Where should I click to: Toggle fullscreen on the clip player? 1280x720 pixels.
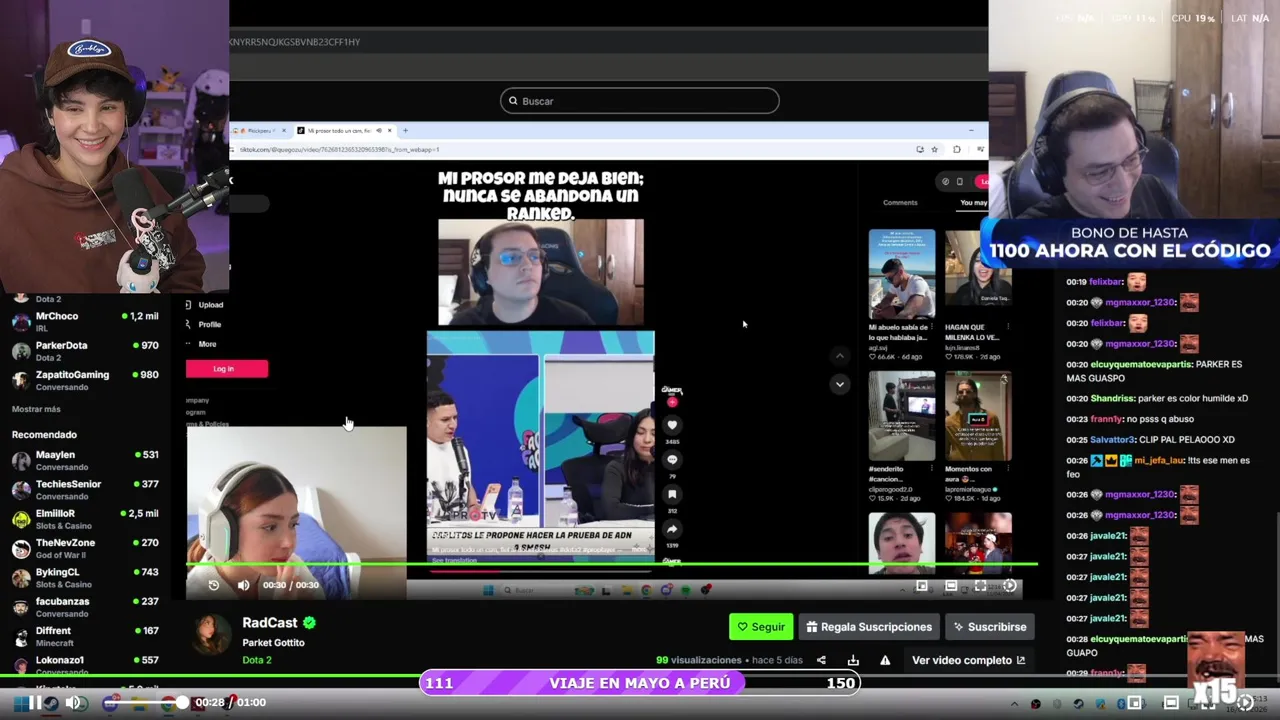click(980, 586)
